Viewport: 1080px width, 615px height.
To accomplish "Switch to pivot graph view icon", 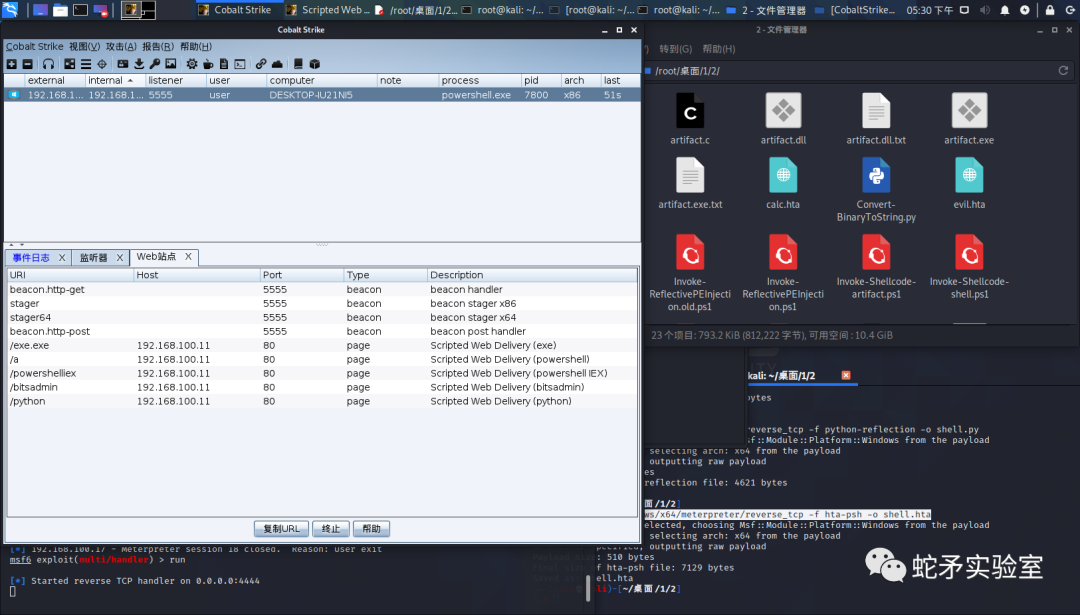I will [x=70, y=64].
